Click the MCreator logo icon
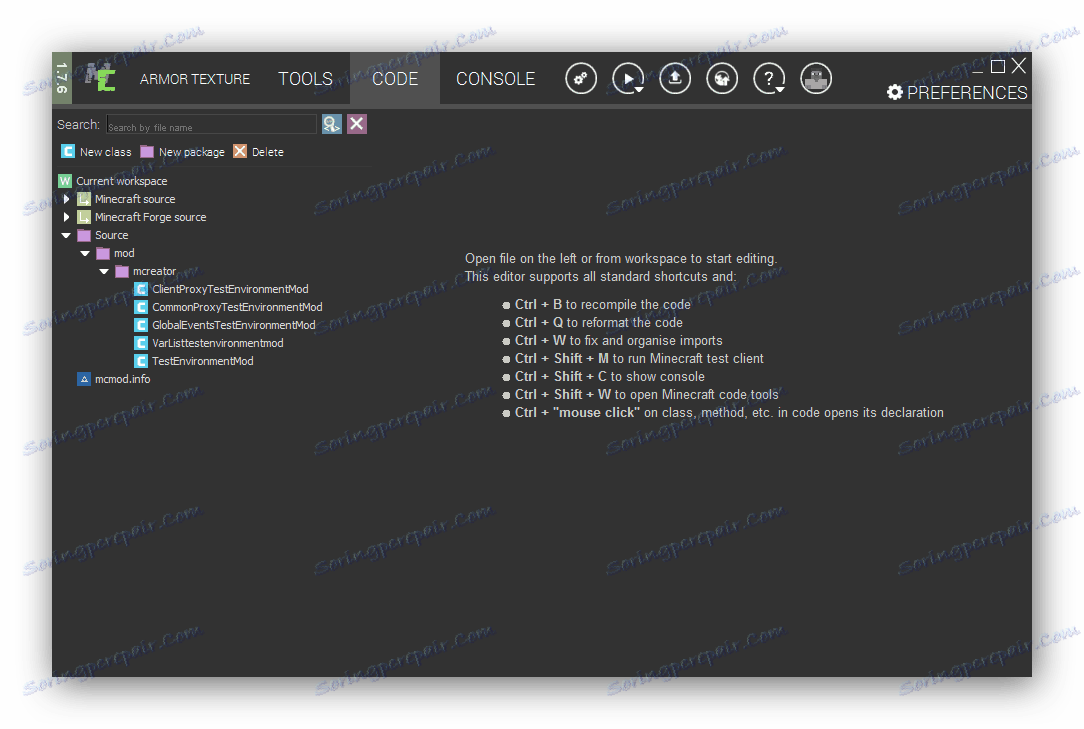Viewport: 1084px width, 729px height. pos(100,77)
